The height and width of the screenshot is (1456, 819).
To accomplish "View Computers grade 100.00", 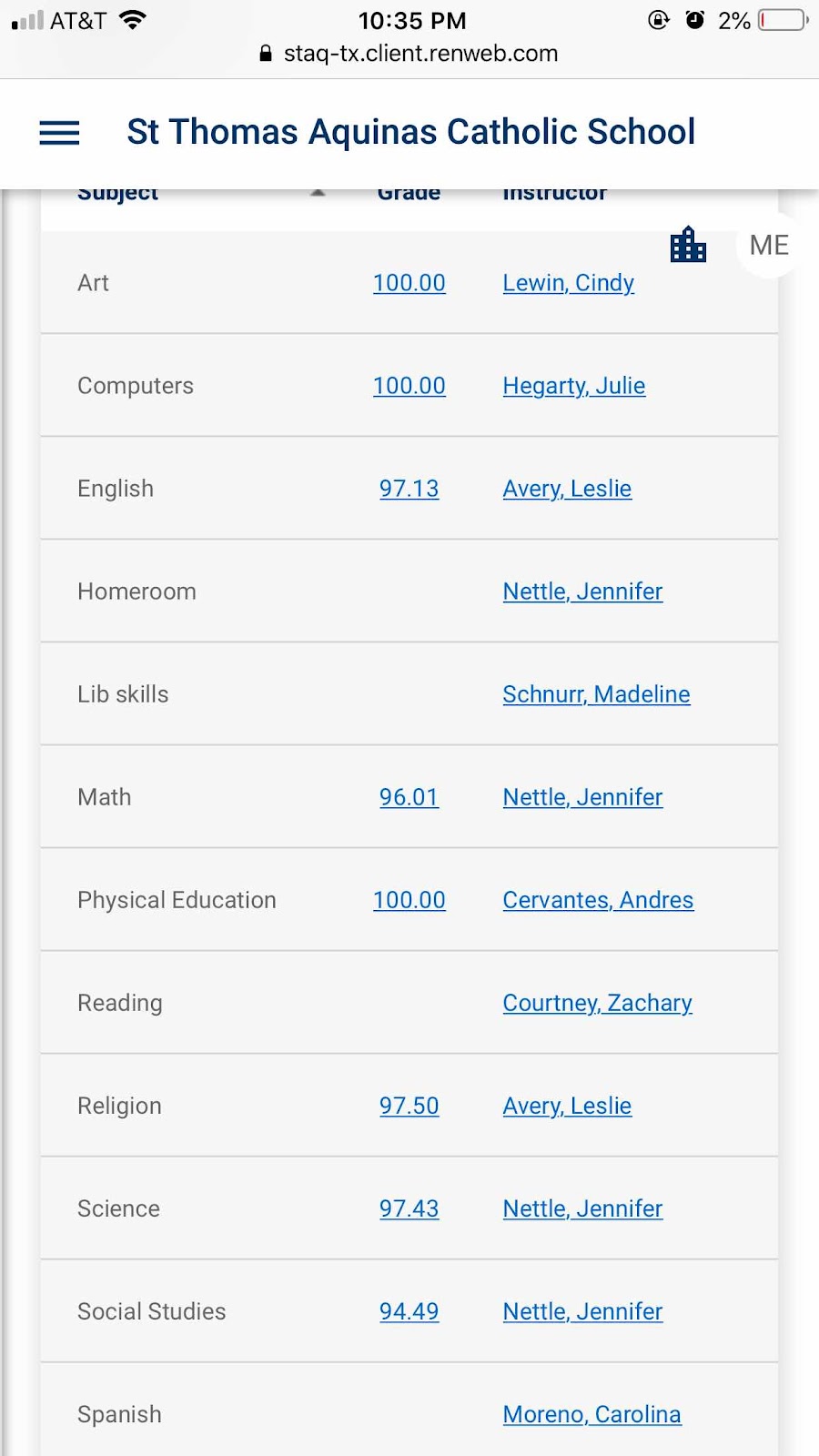I will (x=409, y=386).
